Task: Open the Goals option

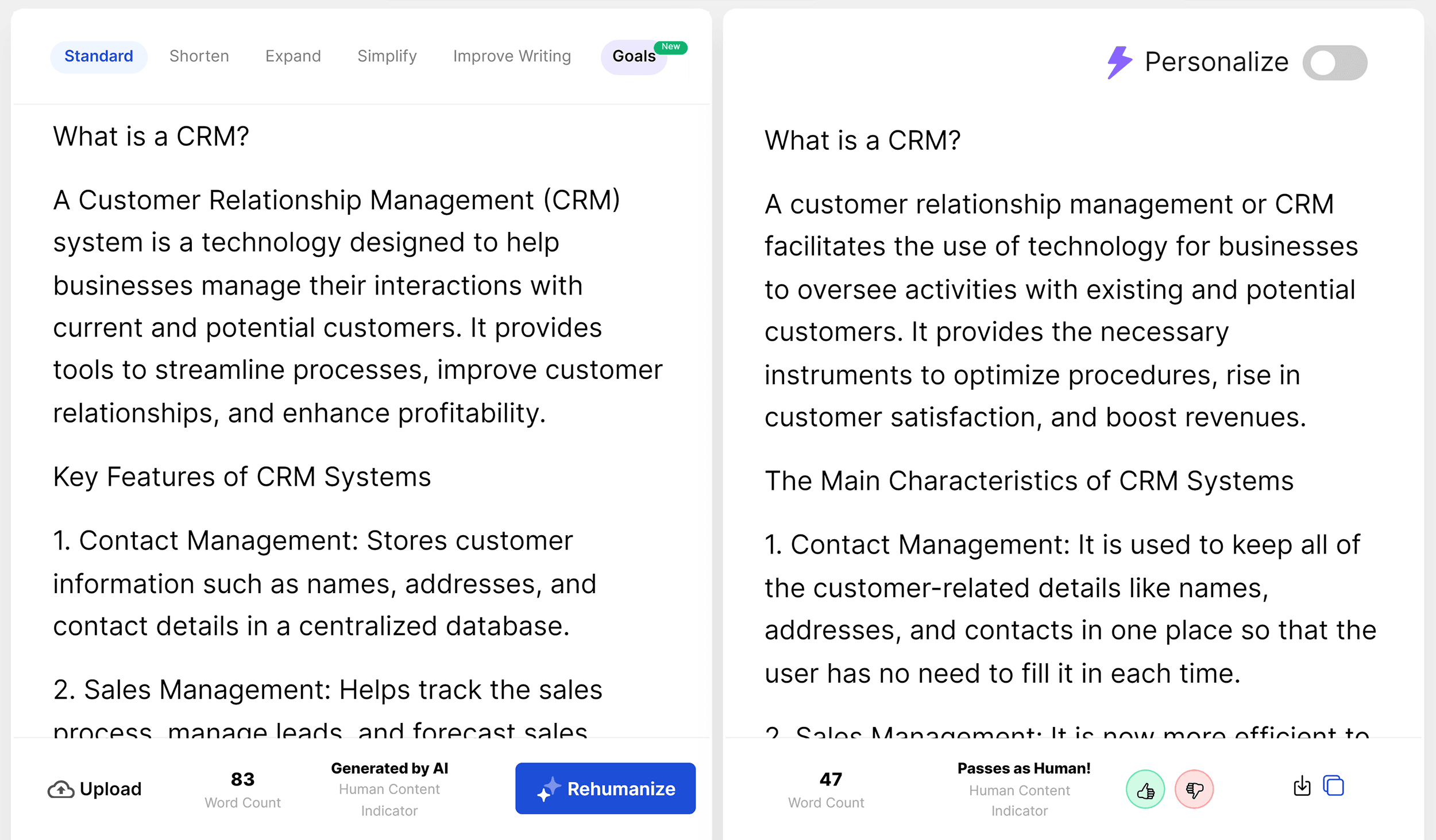Action: [633, 57]
